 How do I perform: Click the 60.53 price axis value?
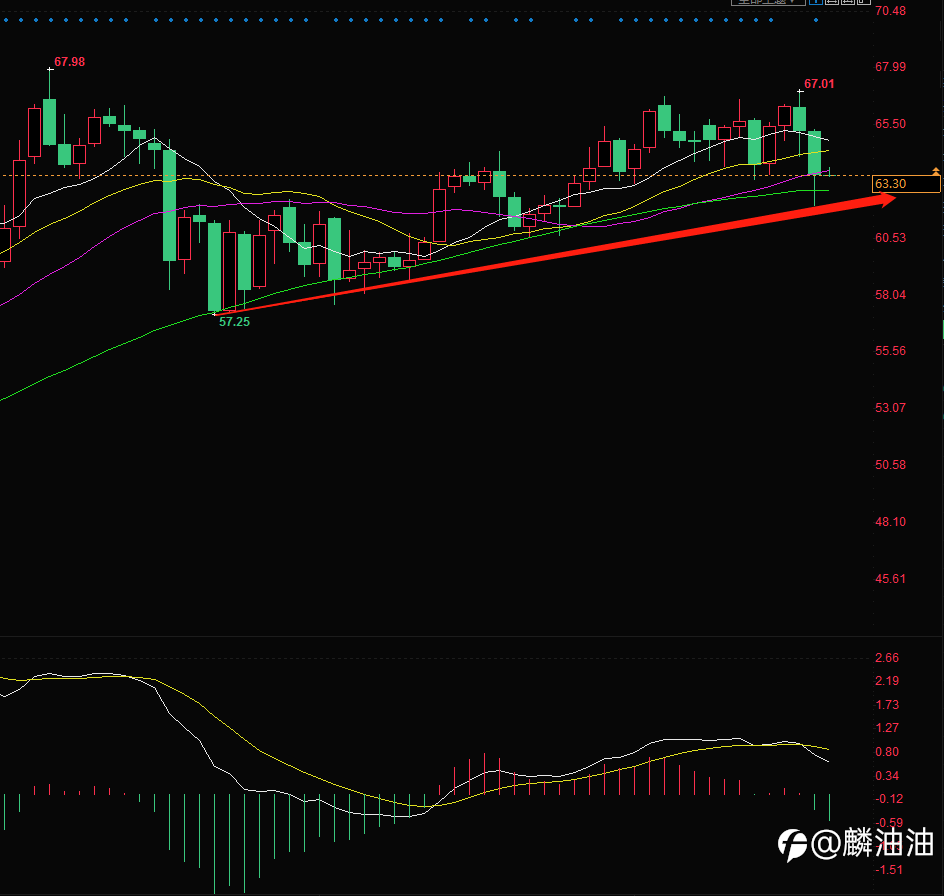[890, 238]
